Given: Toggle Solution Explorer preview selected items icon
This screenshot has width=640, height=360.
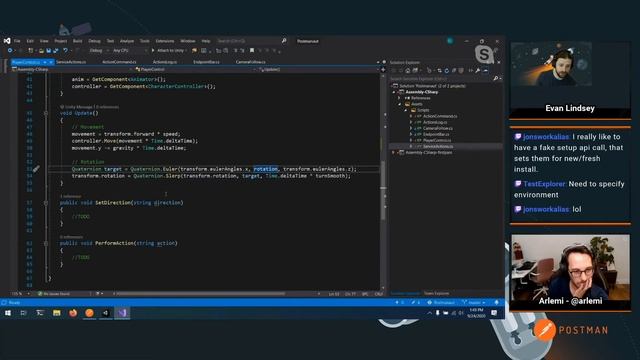Looking at the screenshot, I should pos(485,71).
